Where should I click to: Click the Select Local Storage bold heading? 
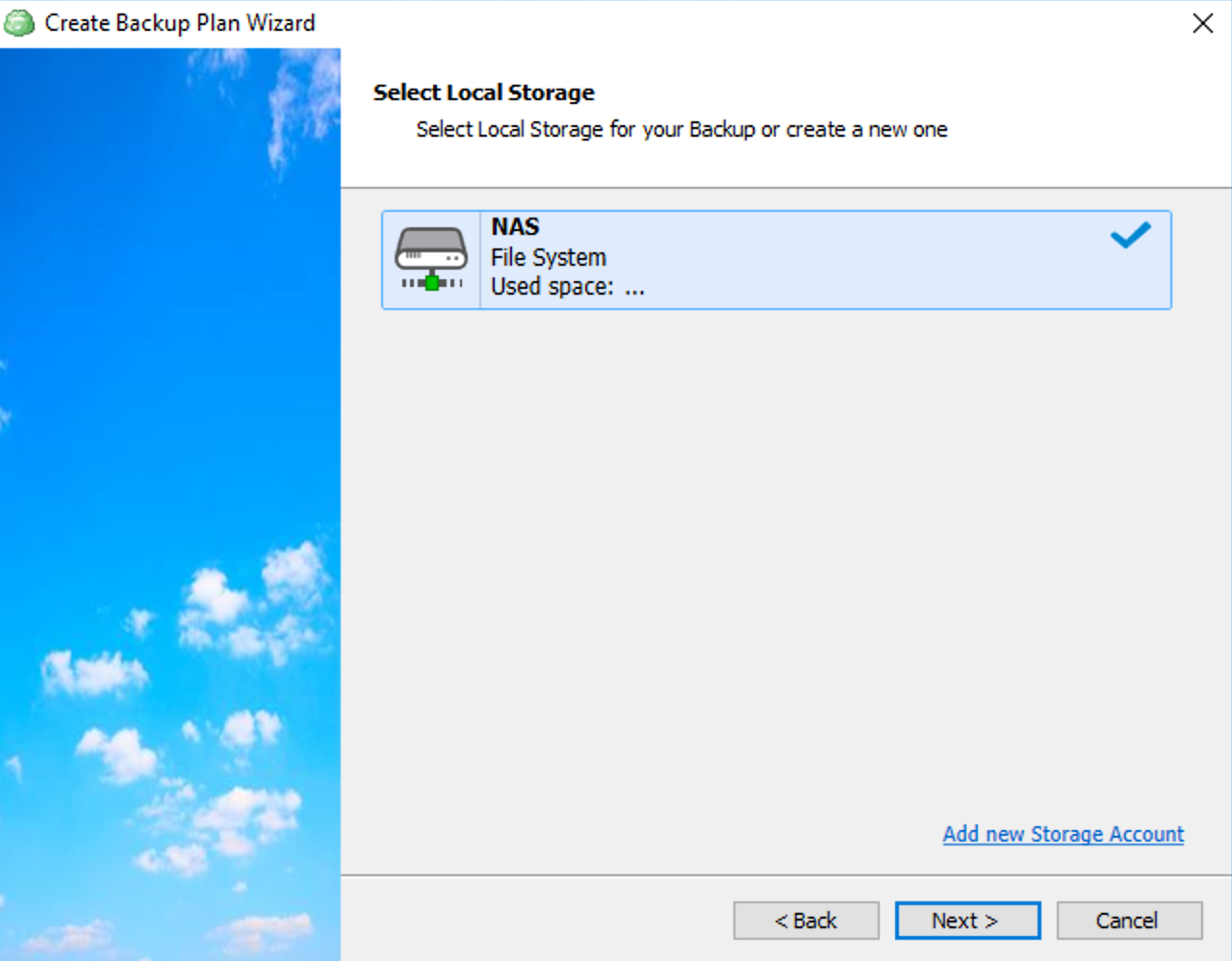[x=484, y=92]
